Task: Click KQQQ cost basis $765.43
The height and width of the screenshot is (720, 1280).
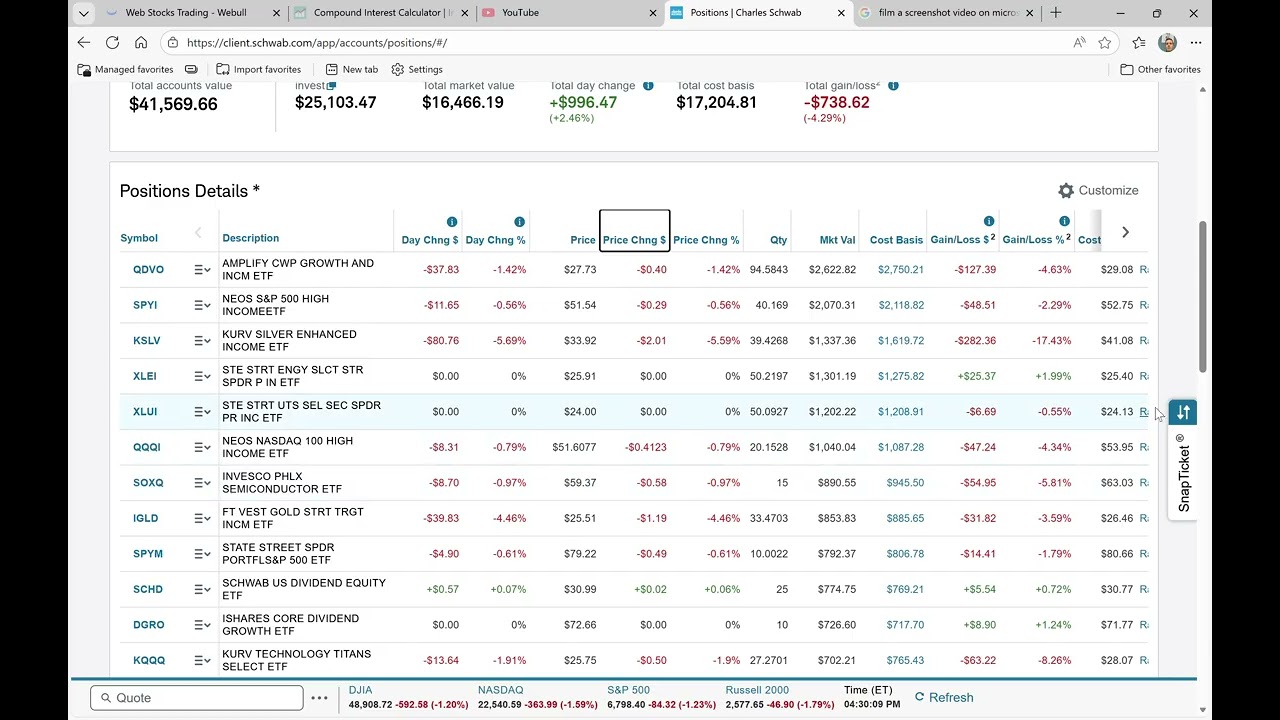Action: [x=905, y=660]
